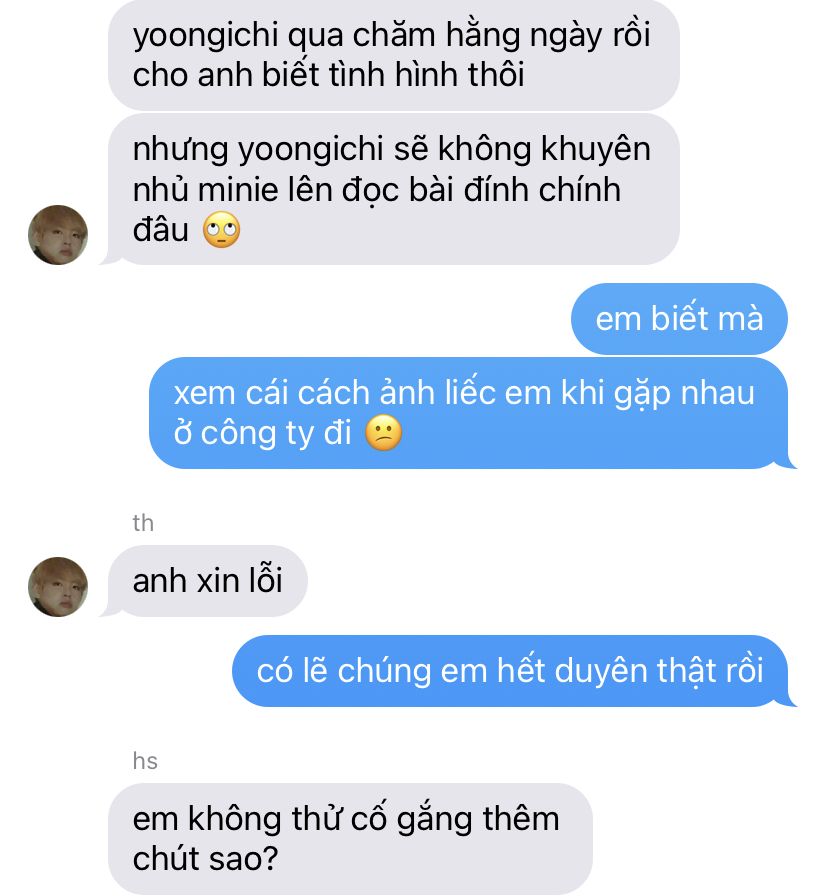Select the 'hs' sender name label
This screenshot has height=896, width=828.
pyautogui.click(x=145, y=761)
